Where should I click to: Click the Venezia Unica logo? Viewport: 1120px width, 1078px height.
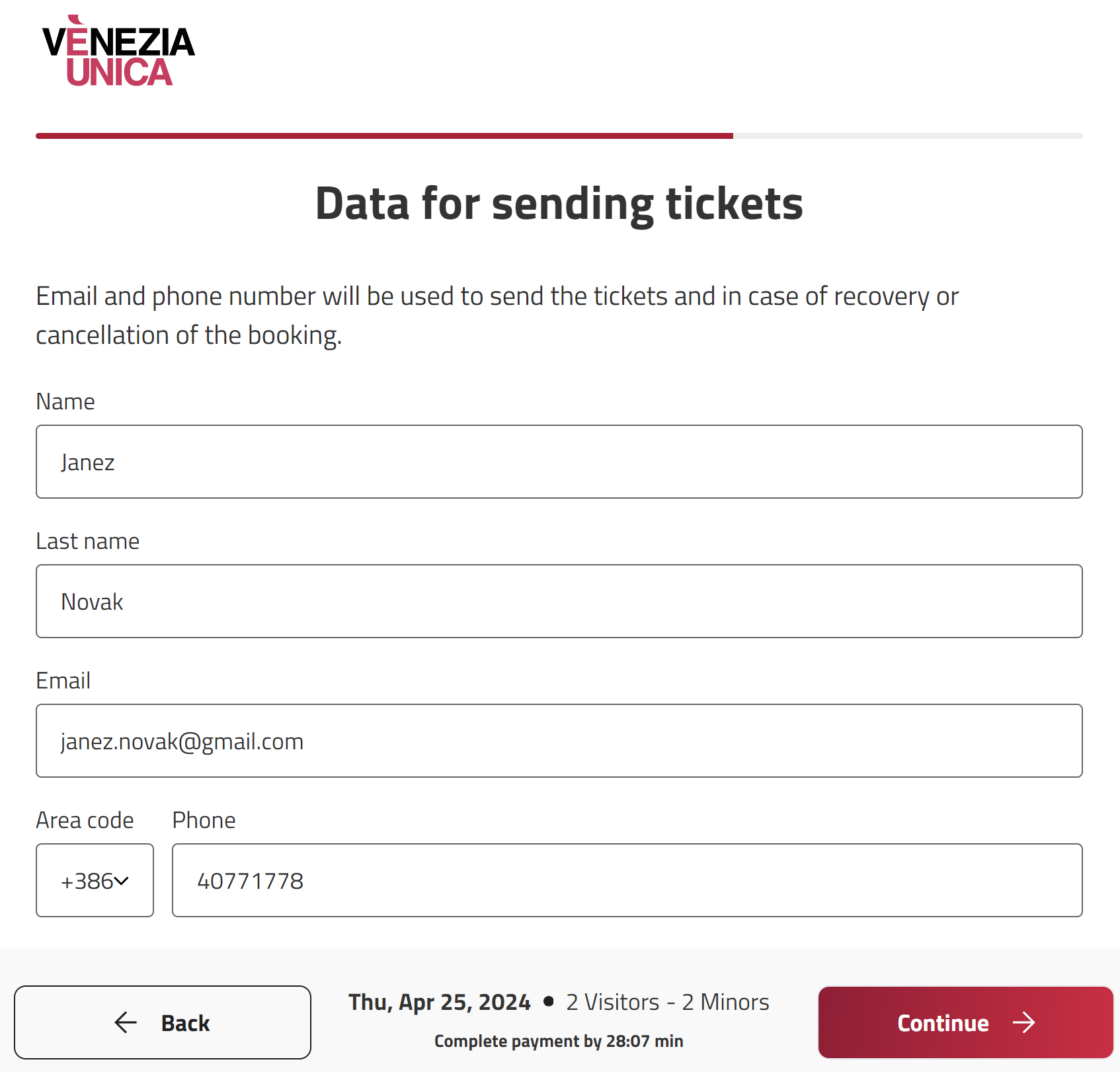pos(118,52)
